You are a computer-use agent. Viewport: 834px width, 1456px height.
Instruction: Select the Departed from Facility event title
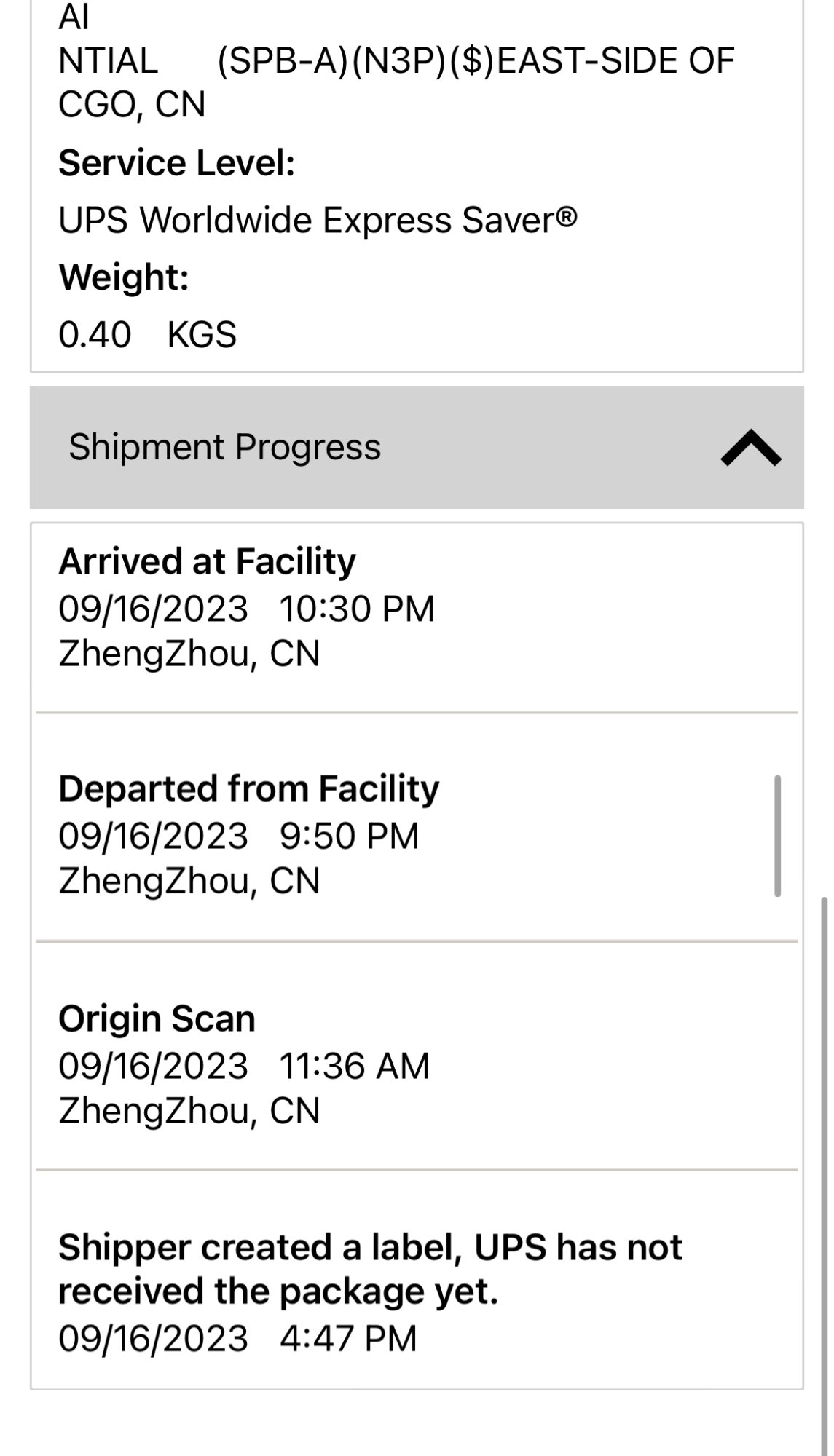click(x=248, y=789)
